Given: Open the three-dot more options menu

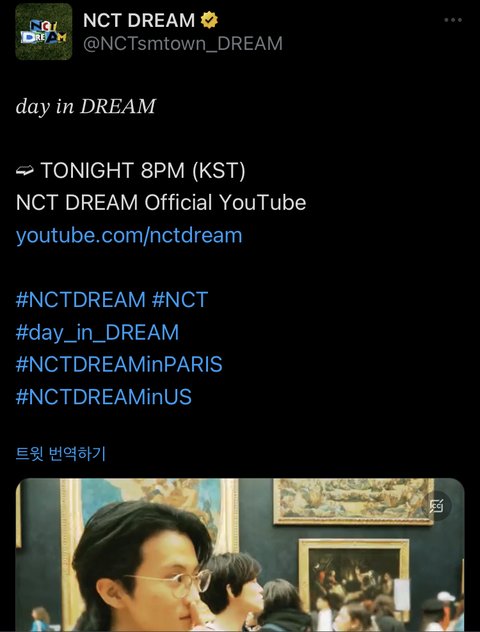Looking at the screenshot, I should point(453,20).
